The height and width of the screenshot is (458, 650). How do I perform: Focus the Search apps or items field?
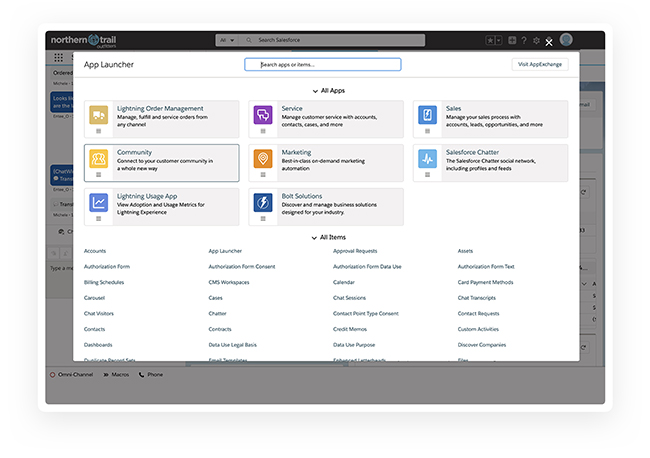point(323,64)
